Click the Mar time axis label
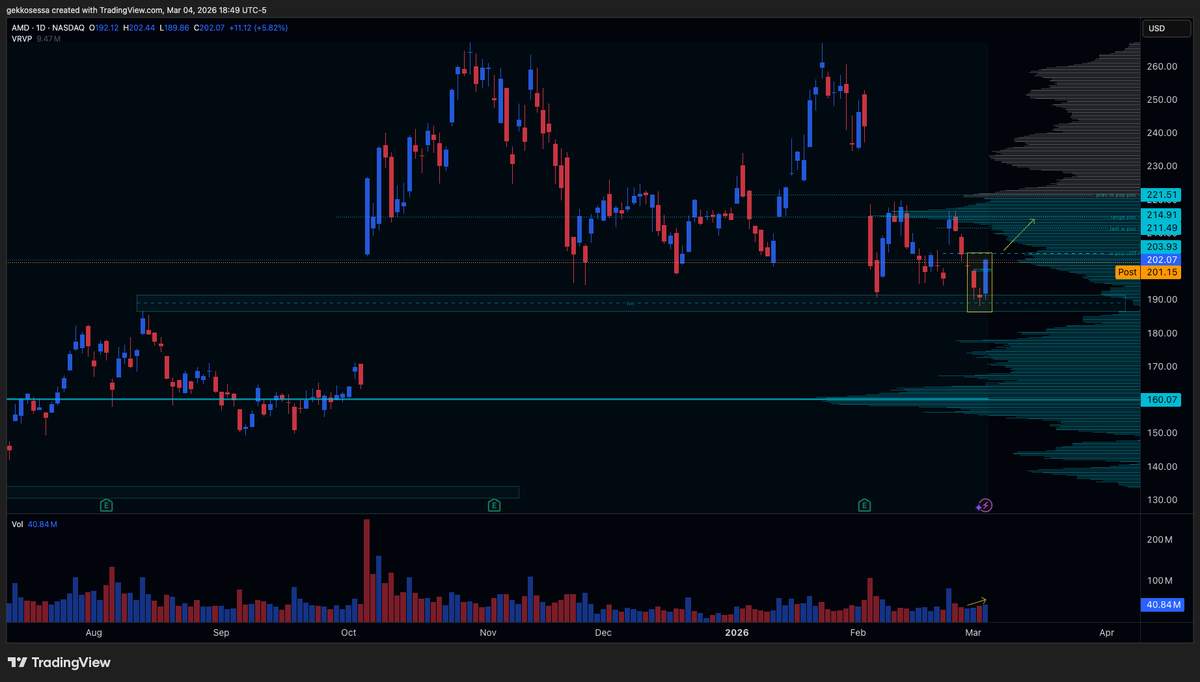 pyautogui.click(x=974, y=633)
